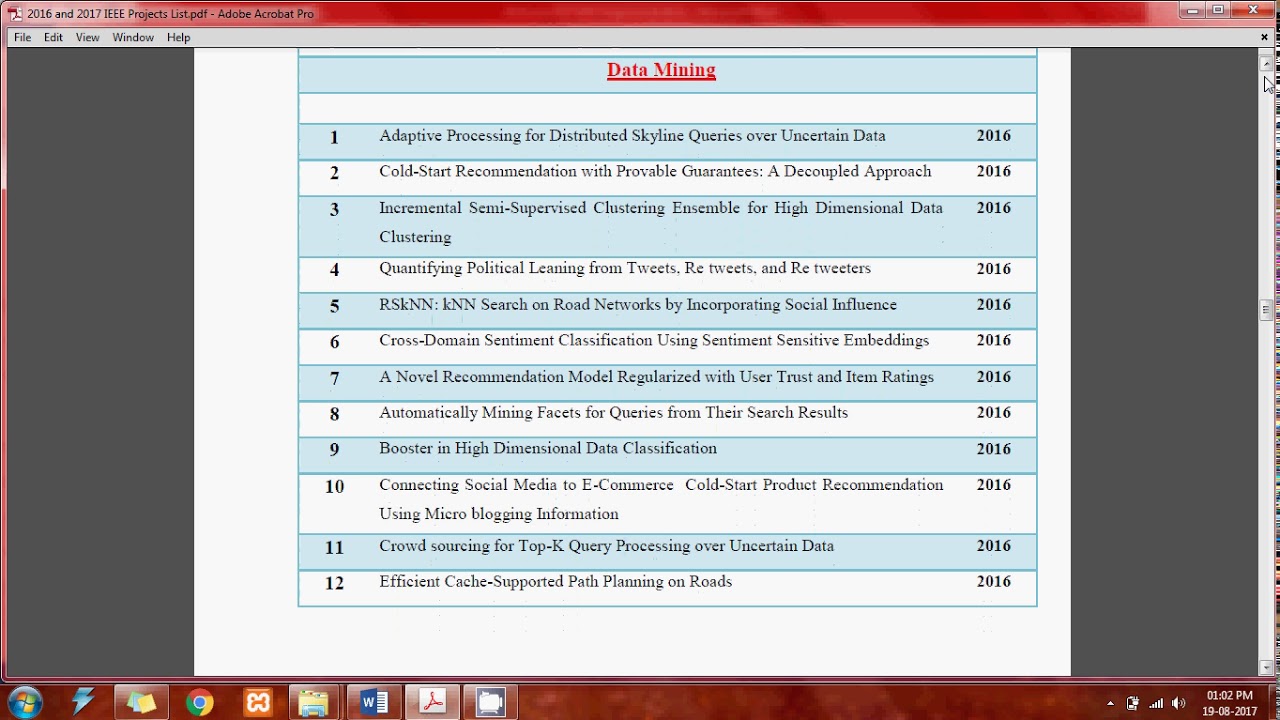Screen dimensions: 1280x720
Task: Select 'RSkNN: kNN Search on Road Networks' title
Action: (x=638, y=304)
